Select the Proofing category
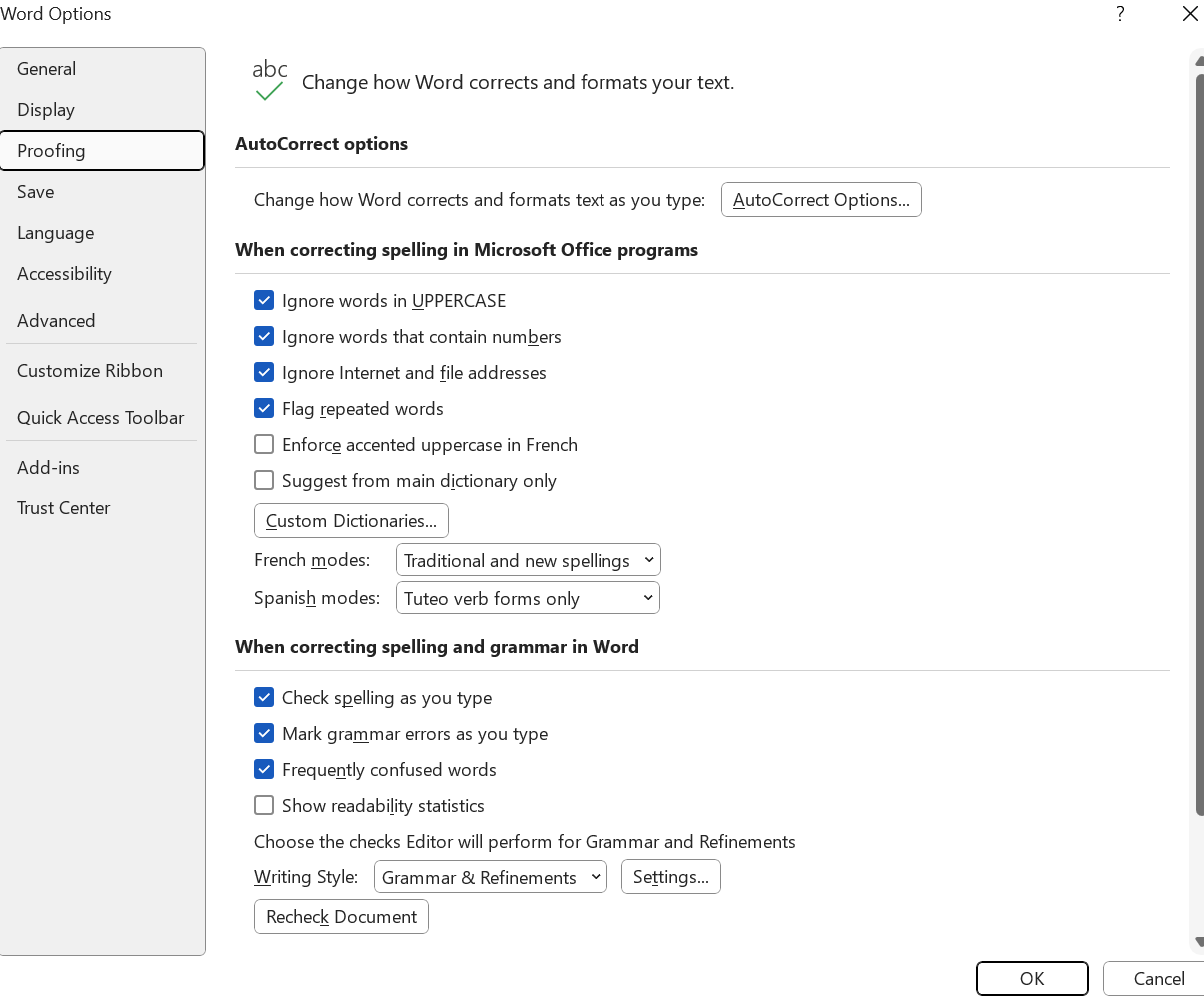Screen dimensions: 1204x998 pyautogui.click(x=102, y=151)
